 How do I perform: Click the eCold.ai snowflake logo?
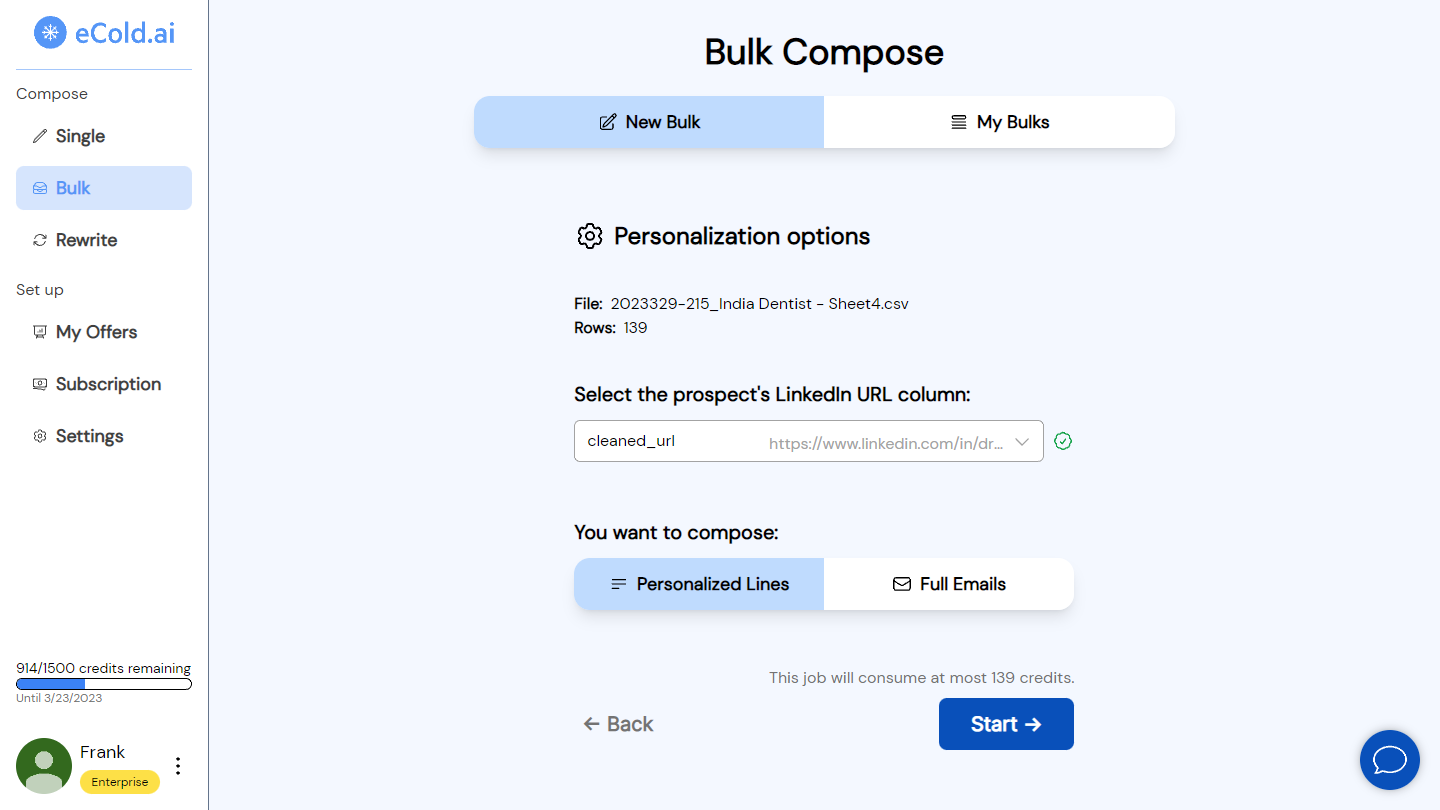coord(50,32)
